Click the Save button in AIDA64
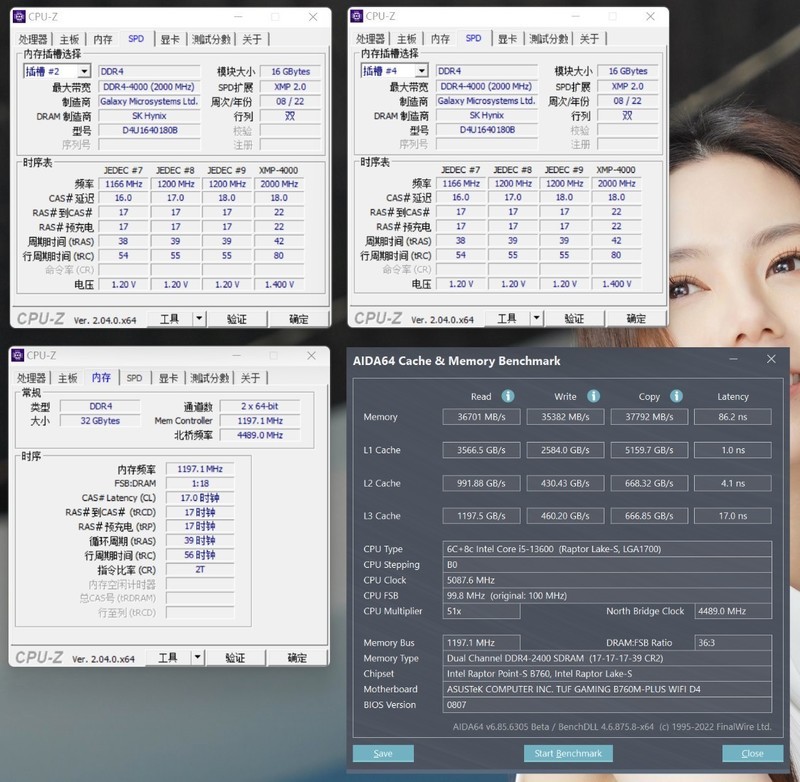The width and height of the screenshot is (800, 782). (x=383, y=753)
